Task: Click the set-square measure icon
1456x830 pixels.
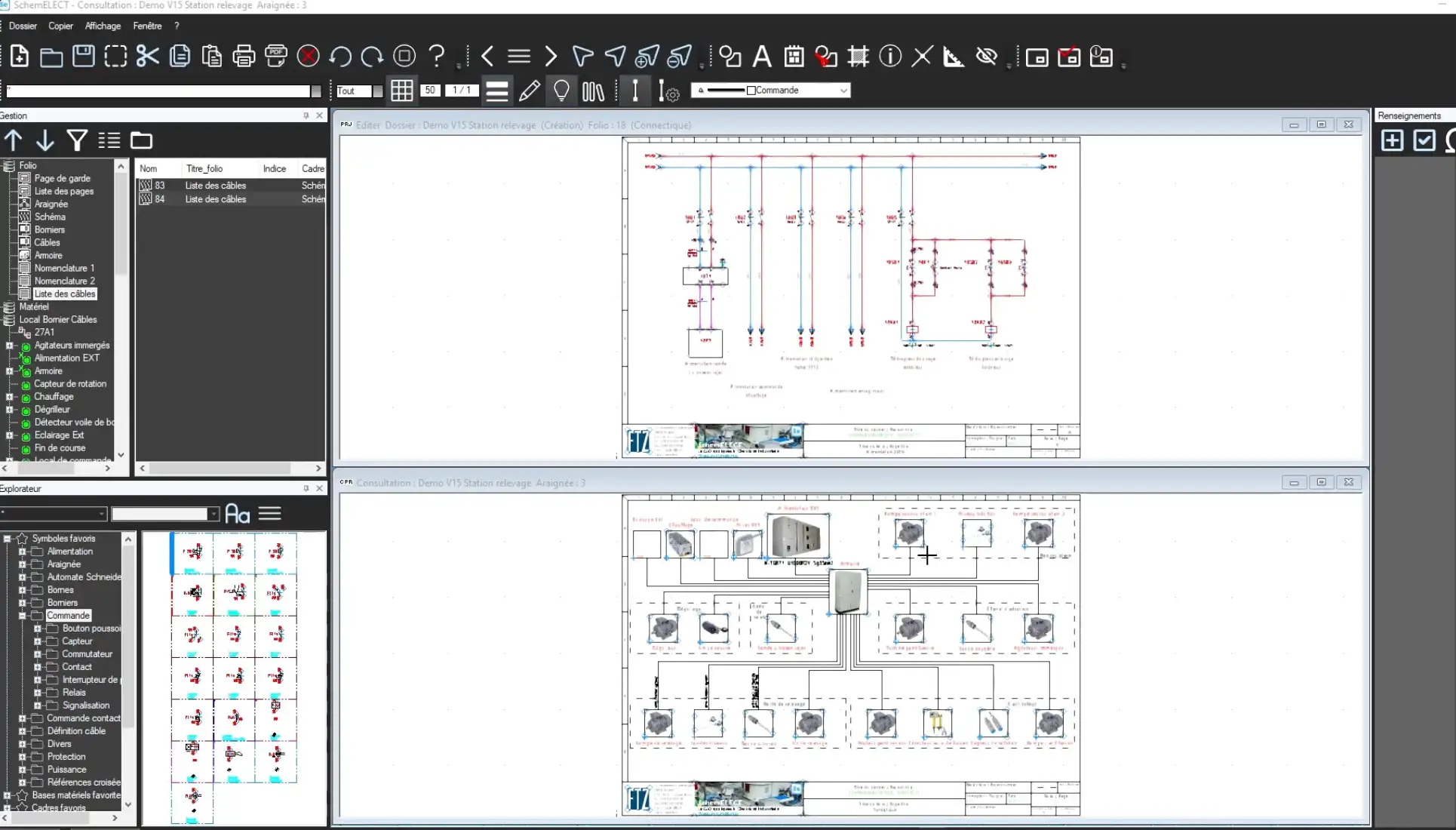Action: coord(954,57)
